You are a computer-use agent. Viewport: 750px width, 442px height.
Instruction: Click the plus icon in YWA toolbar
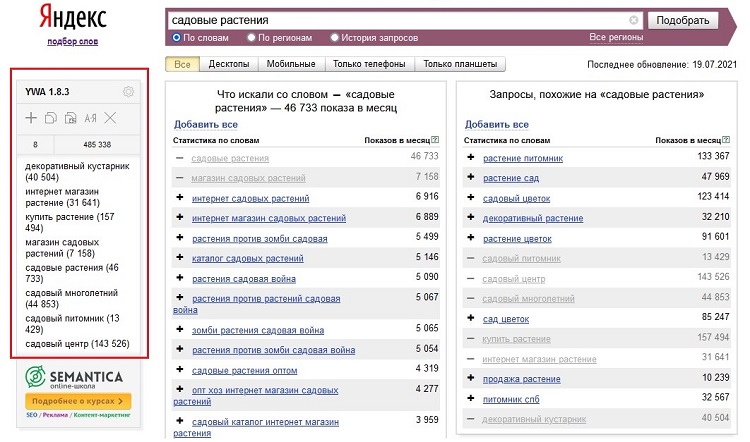click(31, 119)
